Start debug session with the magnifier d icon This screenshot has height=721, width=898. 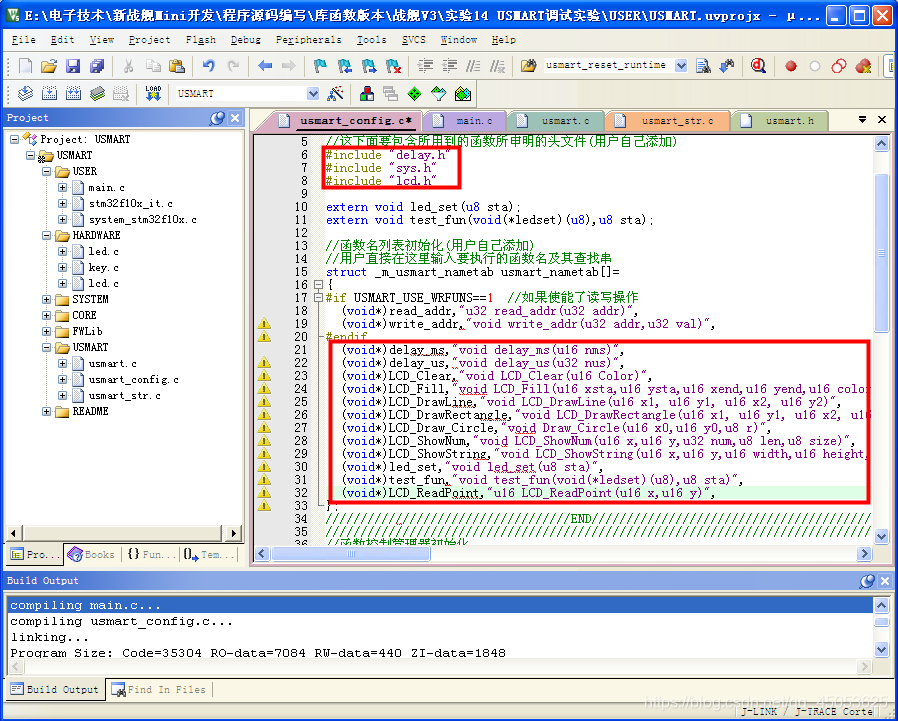pyautogui.click(x=758, y=66)
